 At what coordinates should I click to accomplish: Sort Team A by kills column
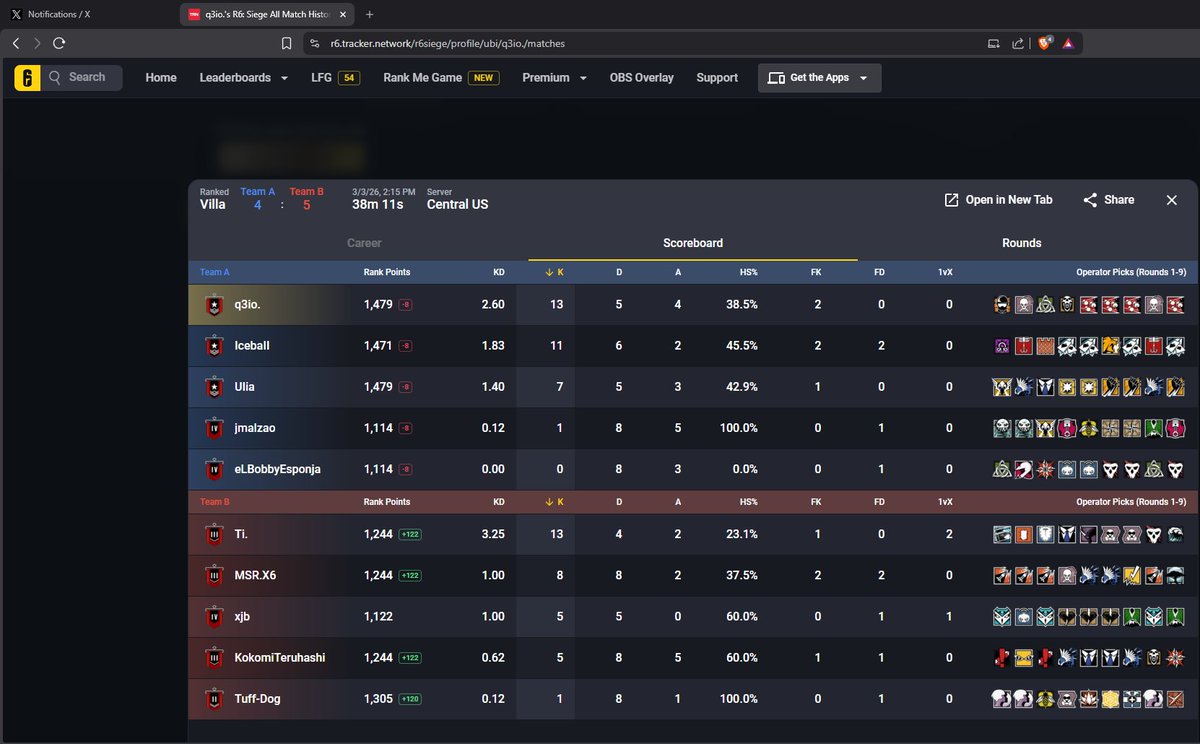555,272
